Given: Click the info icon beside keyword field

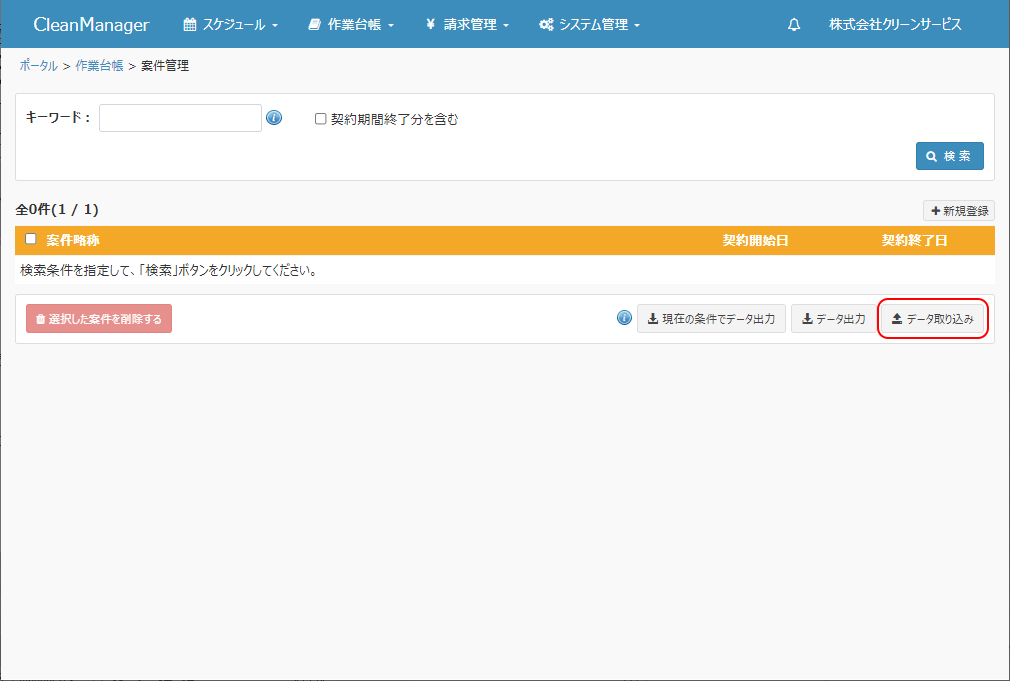Looking at the screenshot, I should [274, 118].
